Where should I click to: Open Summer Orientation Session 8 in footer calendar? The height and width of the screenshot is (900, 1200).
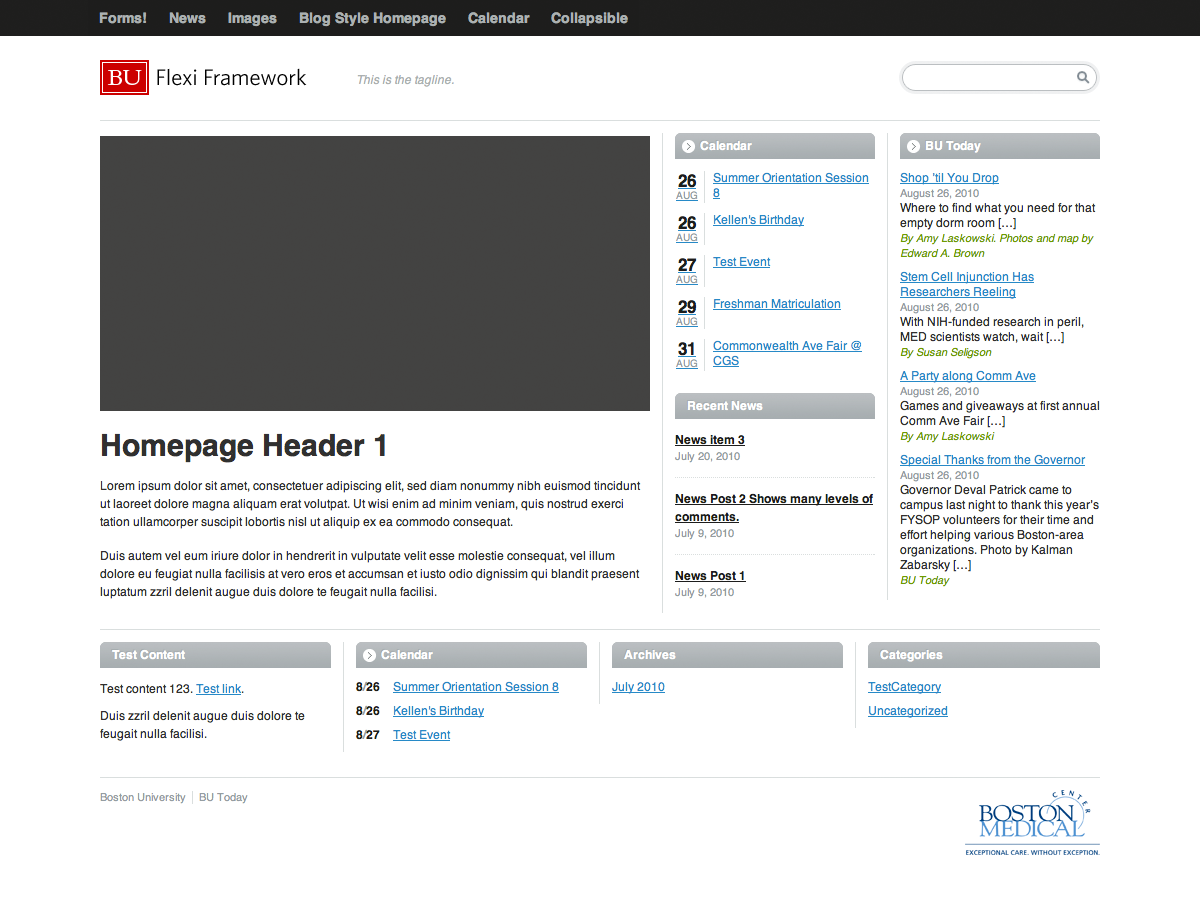[x=475, y=687]
